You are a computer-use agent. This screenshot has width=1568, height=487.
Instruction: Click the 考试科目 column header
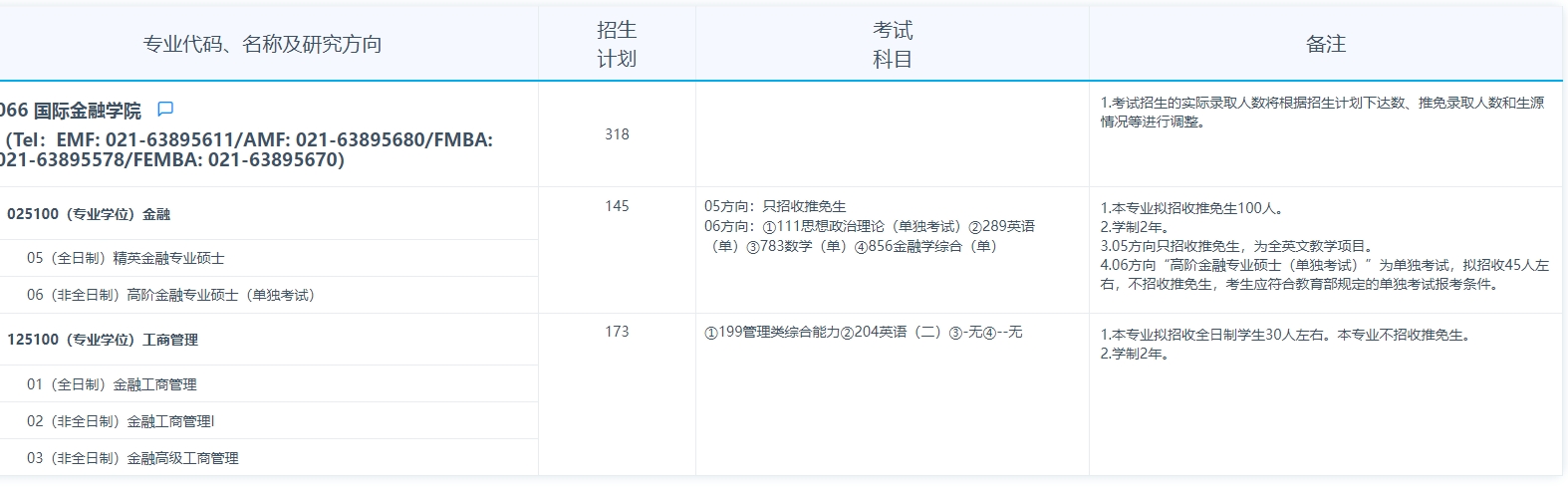coord(893,44)
